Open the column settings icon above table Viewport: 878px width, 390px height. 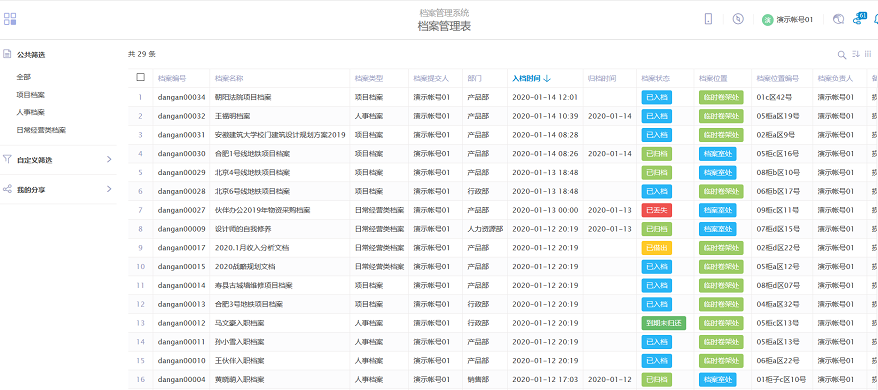coord(868,54)
